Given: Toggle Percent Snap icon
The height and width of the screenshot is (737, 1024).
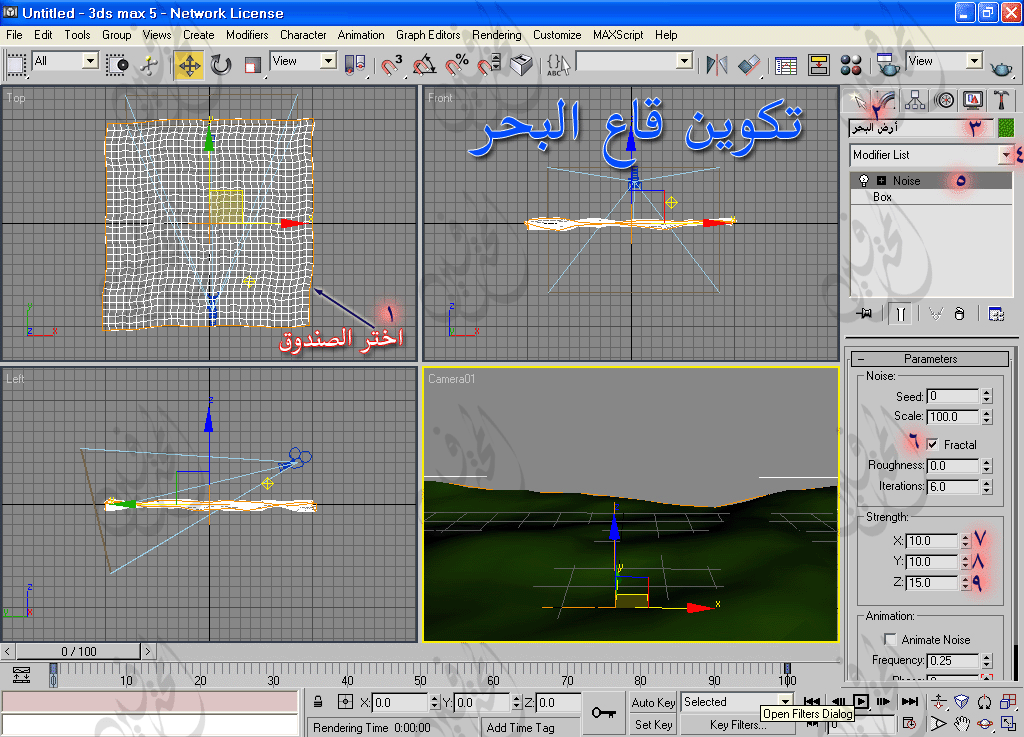Looking at the screenshot, I should pyautogui.click(x=457, y=65).
